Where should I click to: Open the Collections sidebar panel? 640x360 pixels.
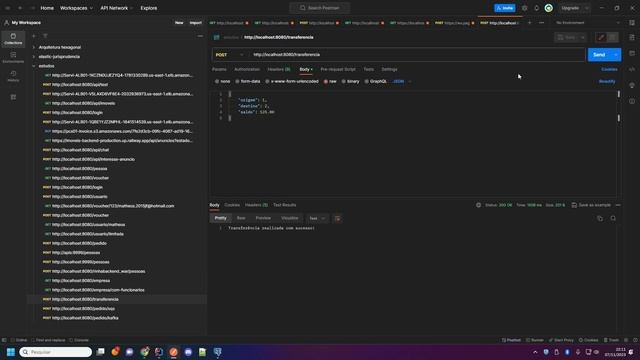pos(13,39)
